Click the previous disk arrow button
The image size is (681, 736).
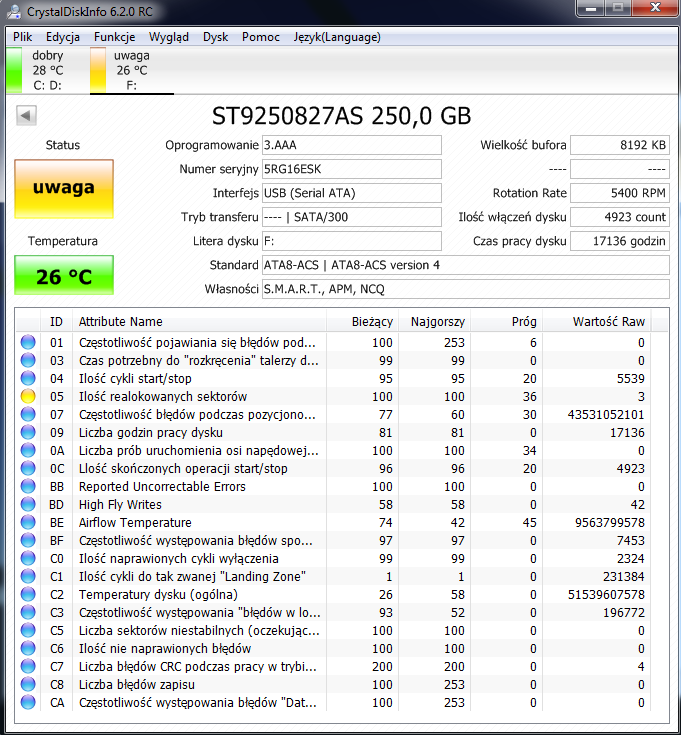pos(26,115)
